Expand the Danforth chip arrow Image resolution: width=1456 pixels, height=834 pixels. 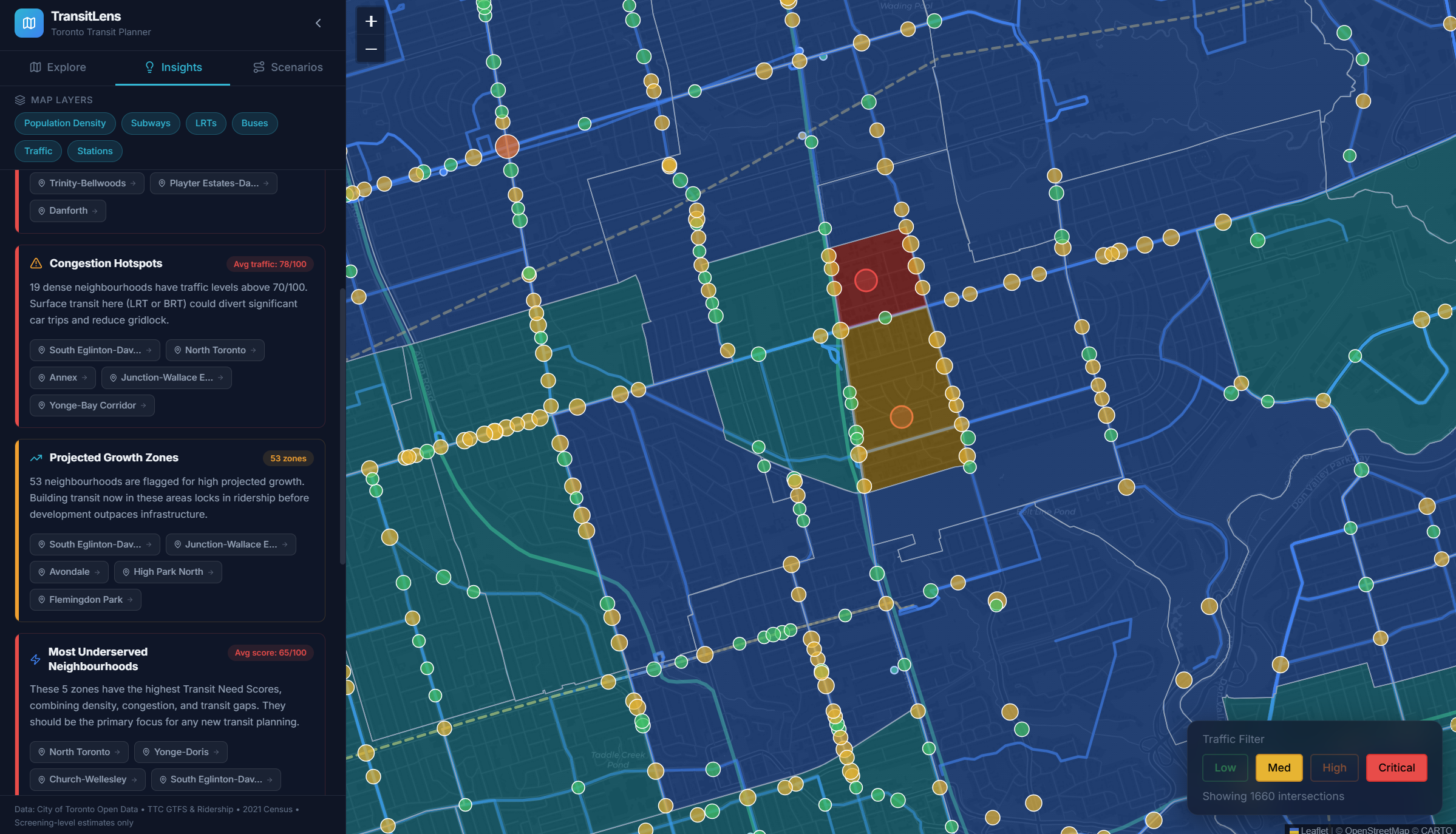pos(95,211)
